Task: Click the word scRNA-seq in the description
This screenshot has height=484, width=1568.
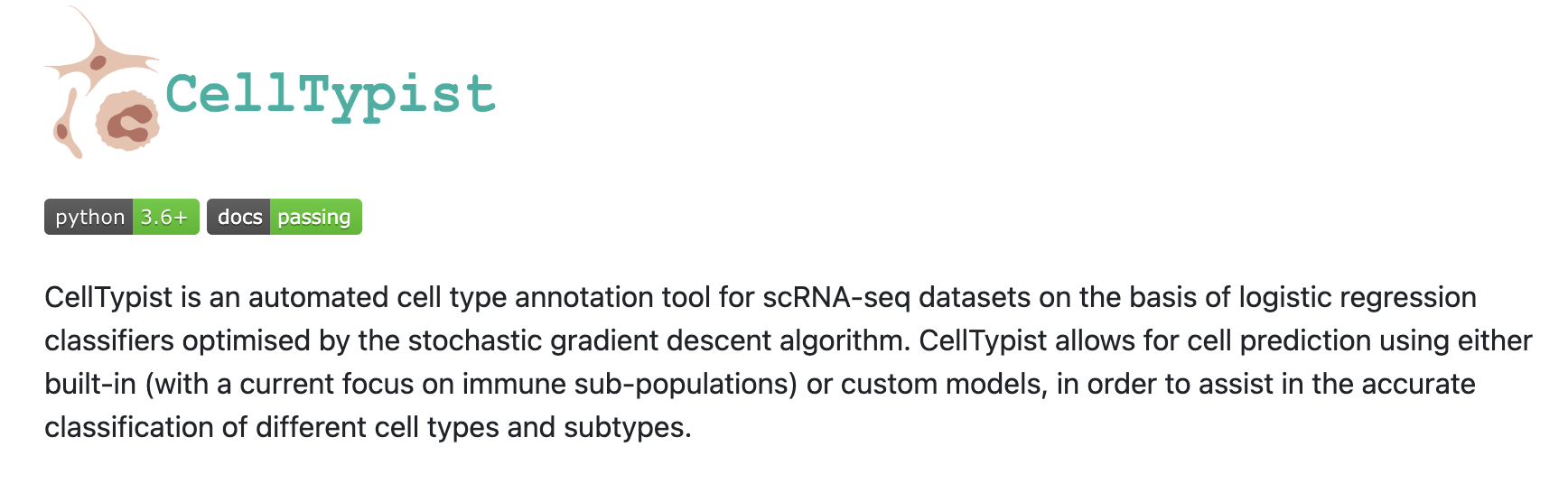Action: (835, 297)
